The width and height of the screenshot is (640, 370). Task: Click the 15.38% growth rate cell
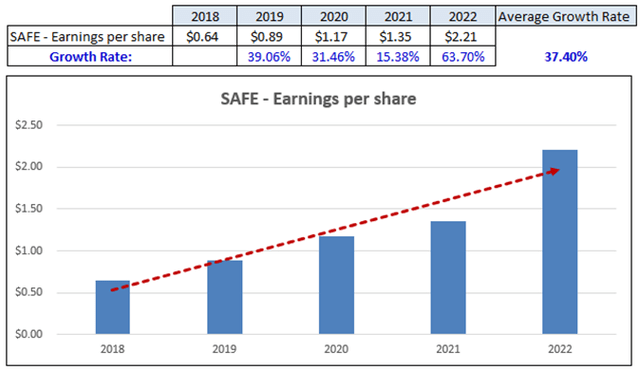(398, 56)
